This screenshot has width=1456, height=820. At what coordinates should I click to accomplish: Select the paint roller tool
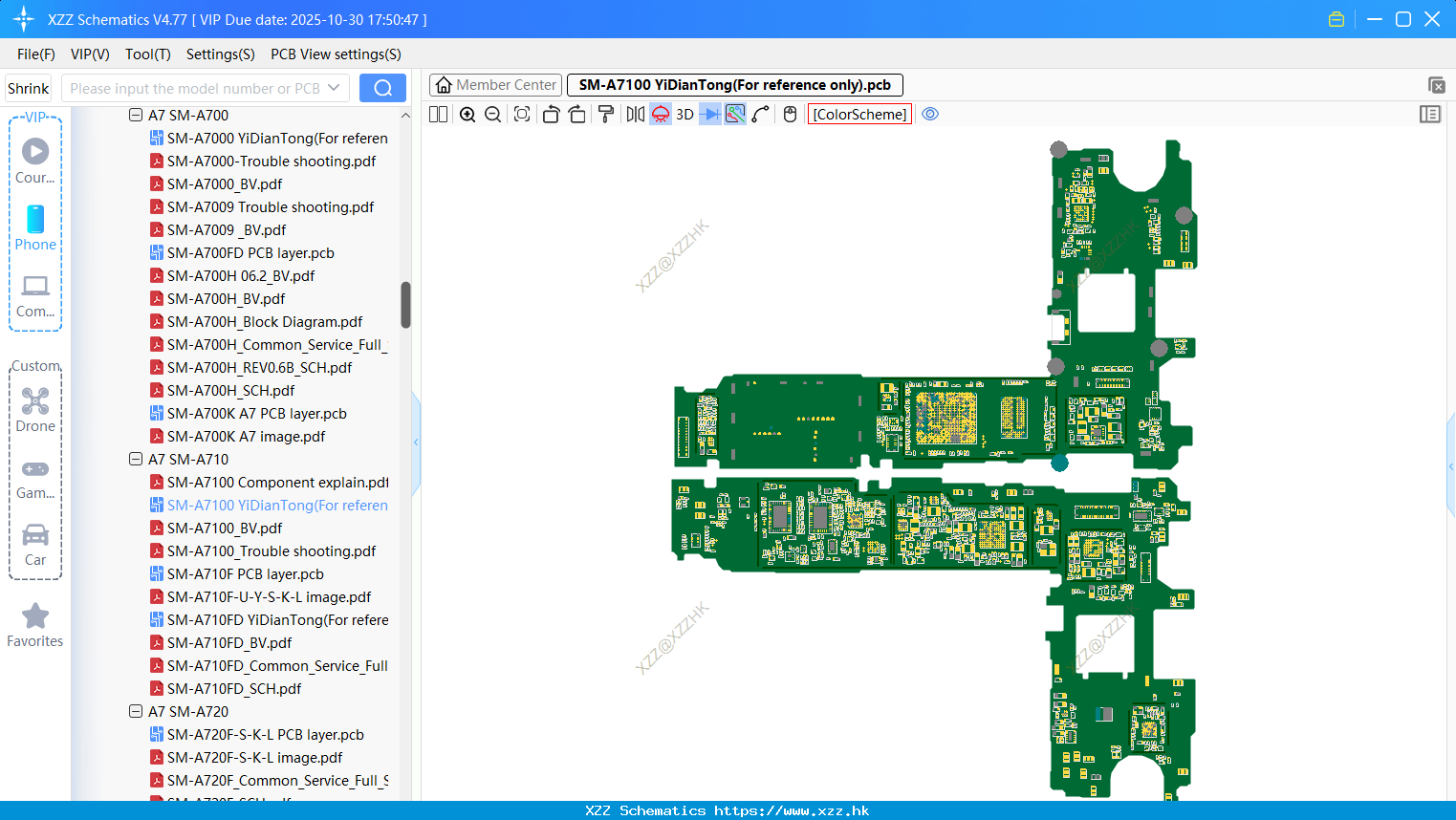click(606, 115)
